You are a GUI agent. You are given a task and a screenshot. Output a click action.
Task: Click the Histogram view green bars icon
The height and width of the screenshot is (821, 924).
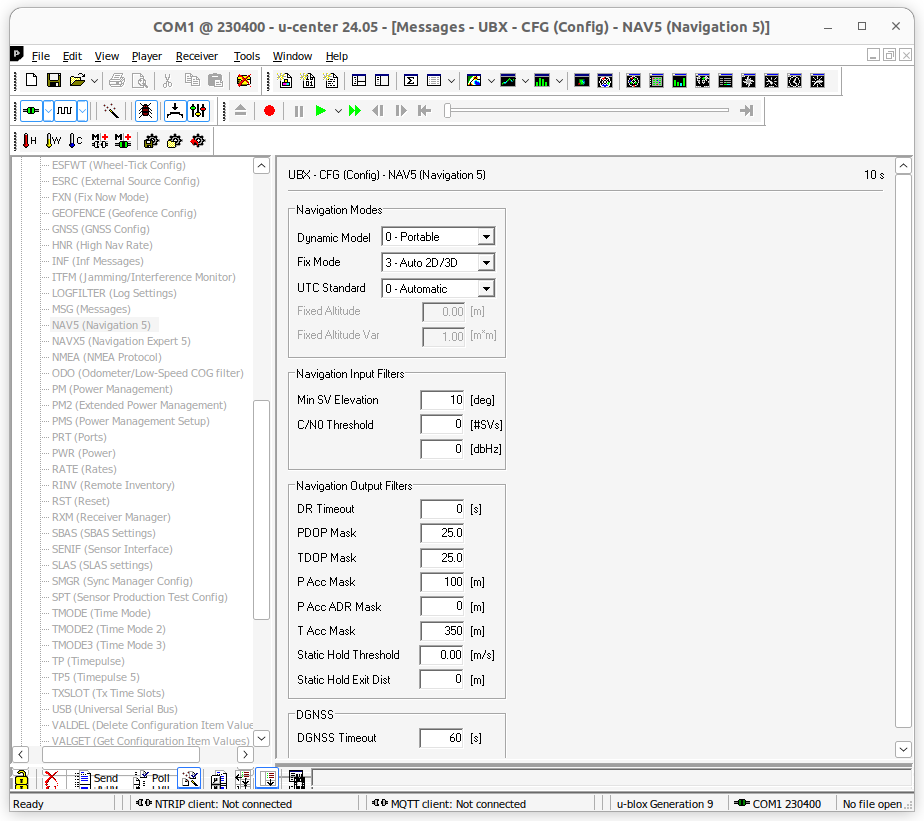(542, 81)
